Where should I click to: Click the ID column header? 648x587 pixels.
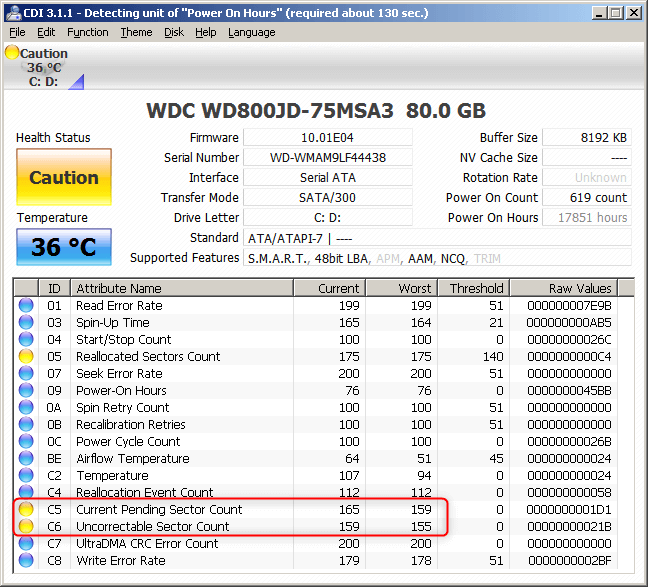55,288
